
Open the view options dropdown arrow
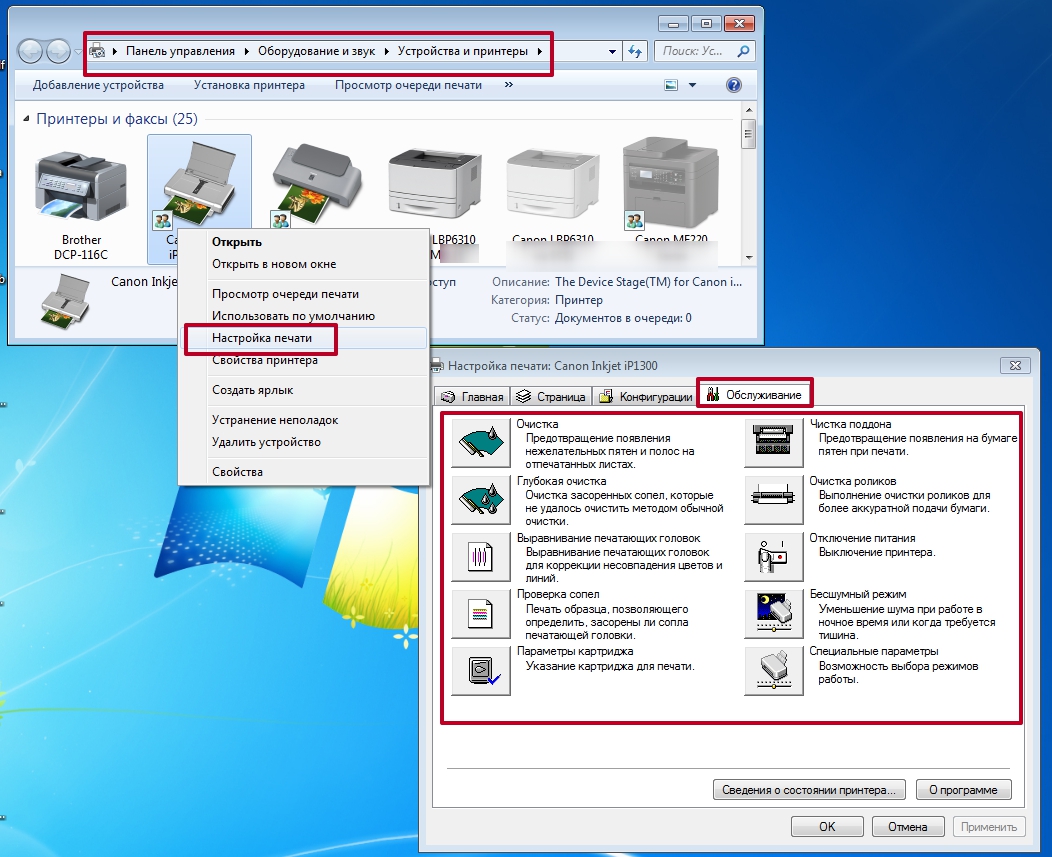692,86
